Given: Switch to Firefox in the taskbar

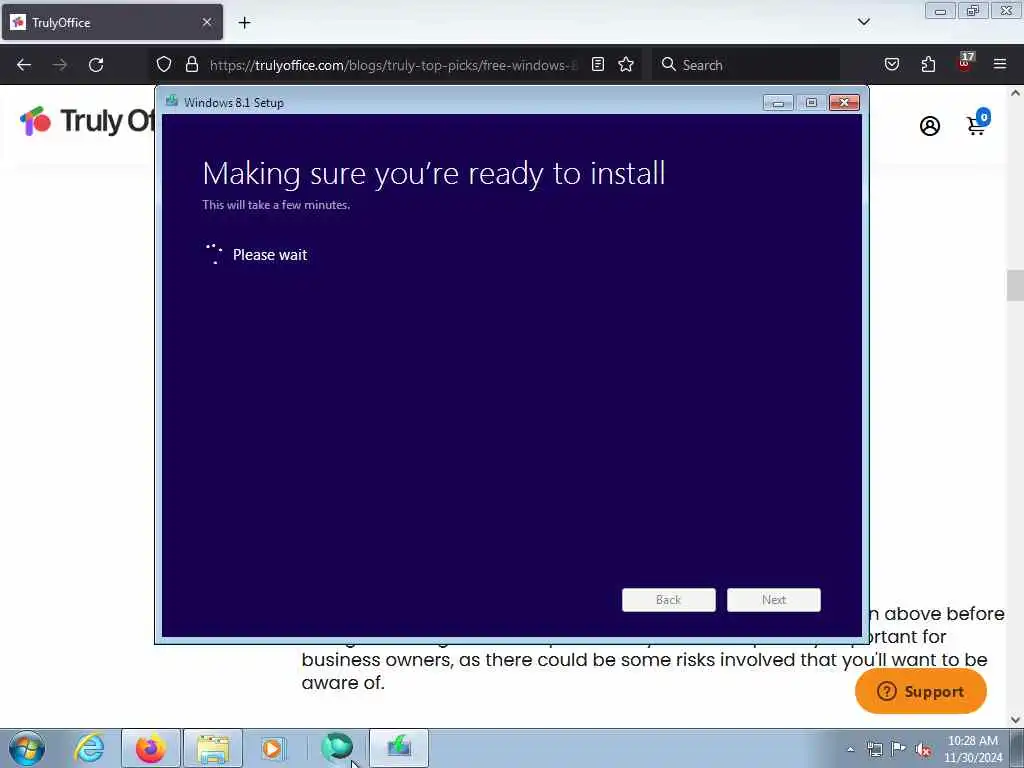Looking at the screenshot, I should pos(150,748).
